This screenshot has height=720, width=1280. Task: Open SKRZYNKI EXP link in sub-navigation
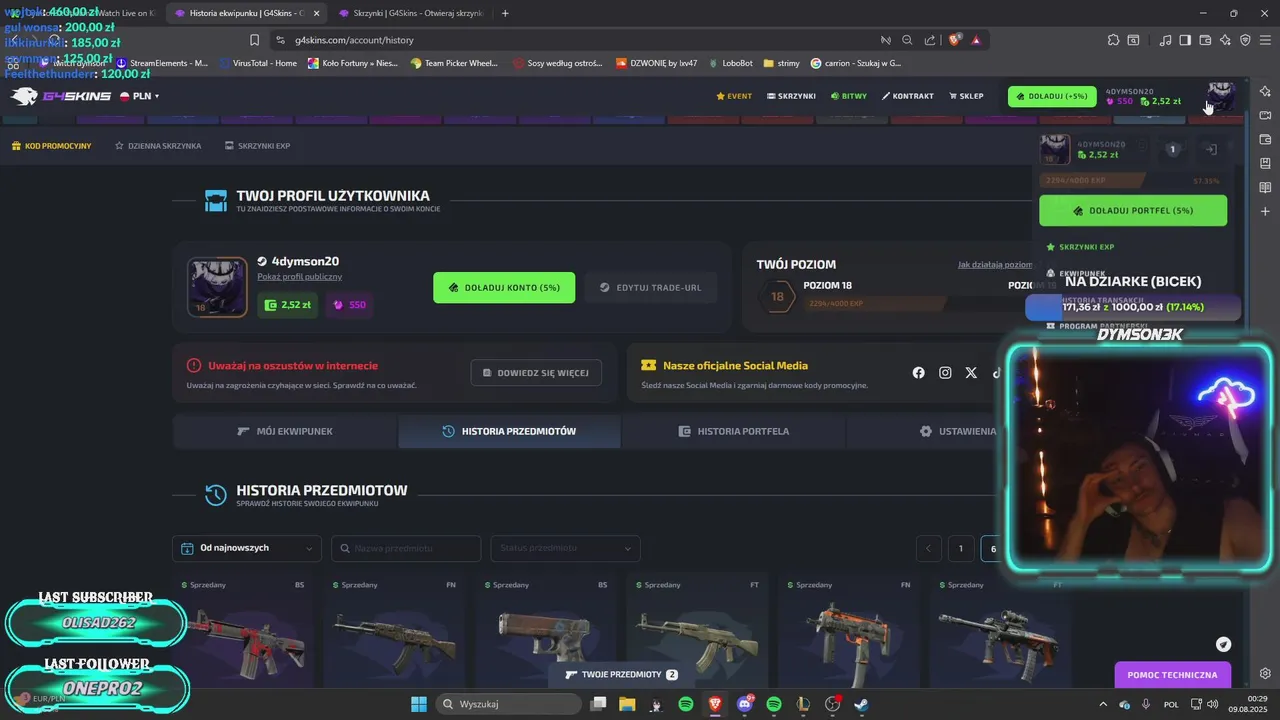coord(257,146)
